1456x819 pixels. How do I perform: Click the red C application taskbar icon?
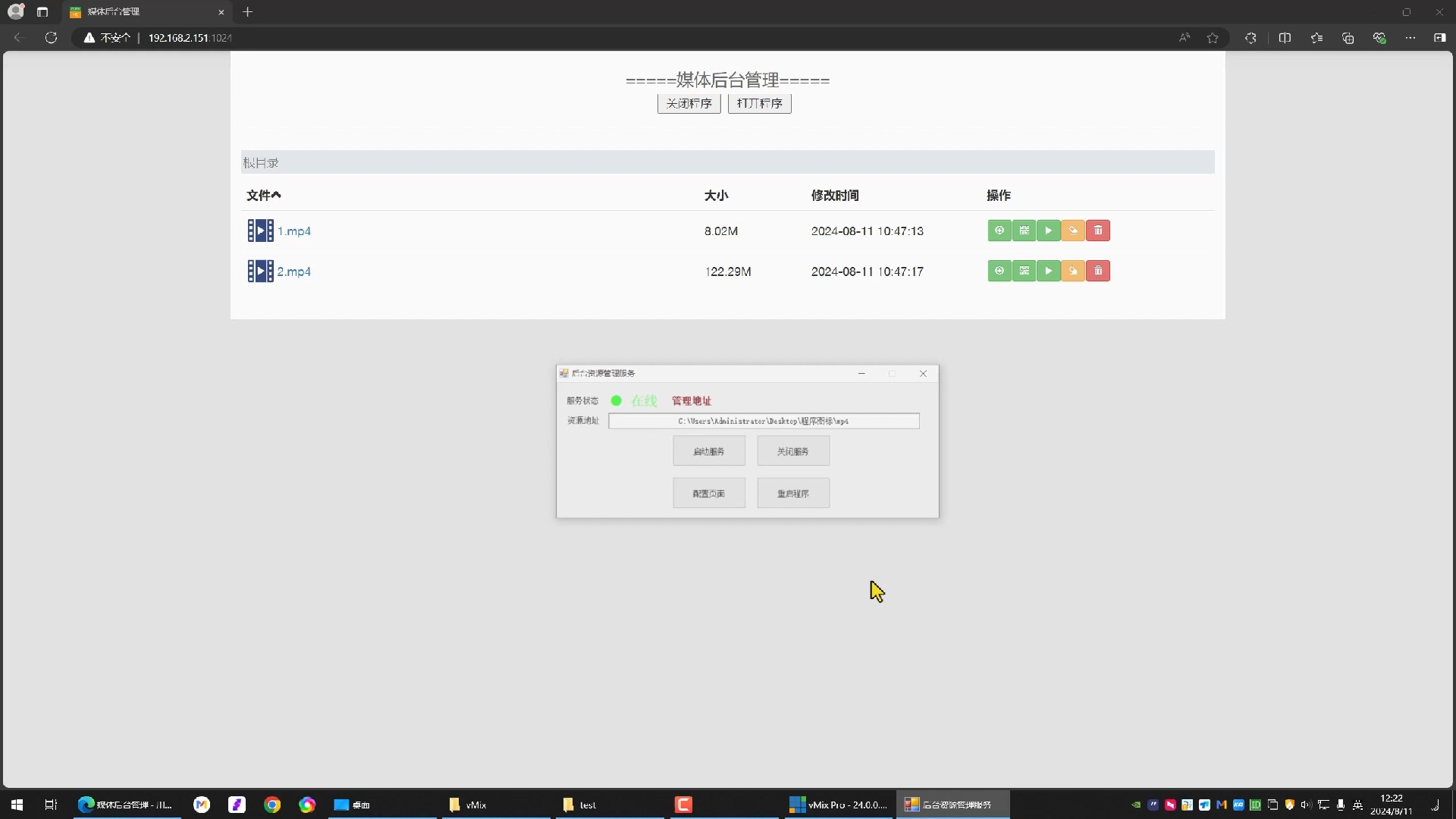683,805
